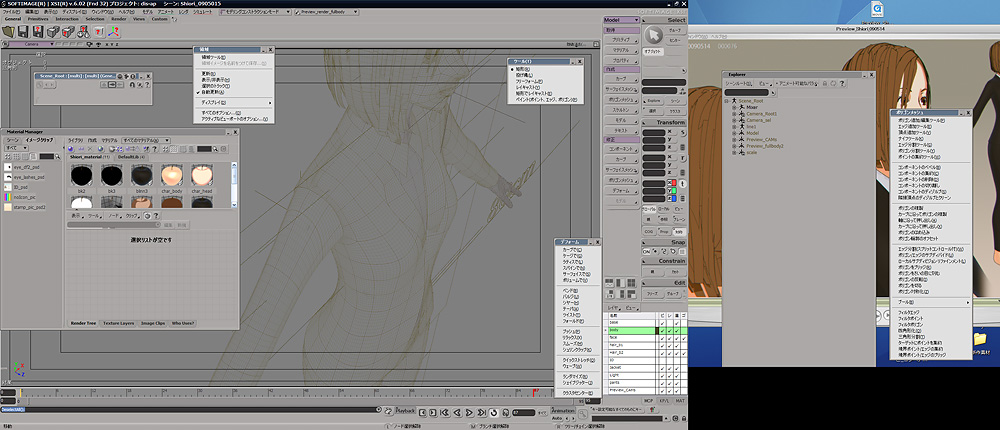Image resolution: width=1000 pixels, height=430 pixels.
Task: Toggle the first checkmark in the body layer row
Action: point(662,330)
